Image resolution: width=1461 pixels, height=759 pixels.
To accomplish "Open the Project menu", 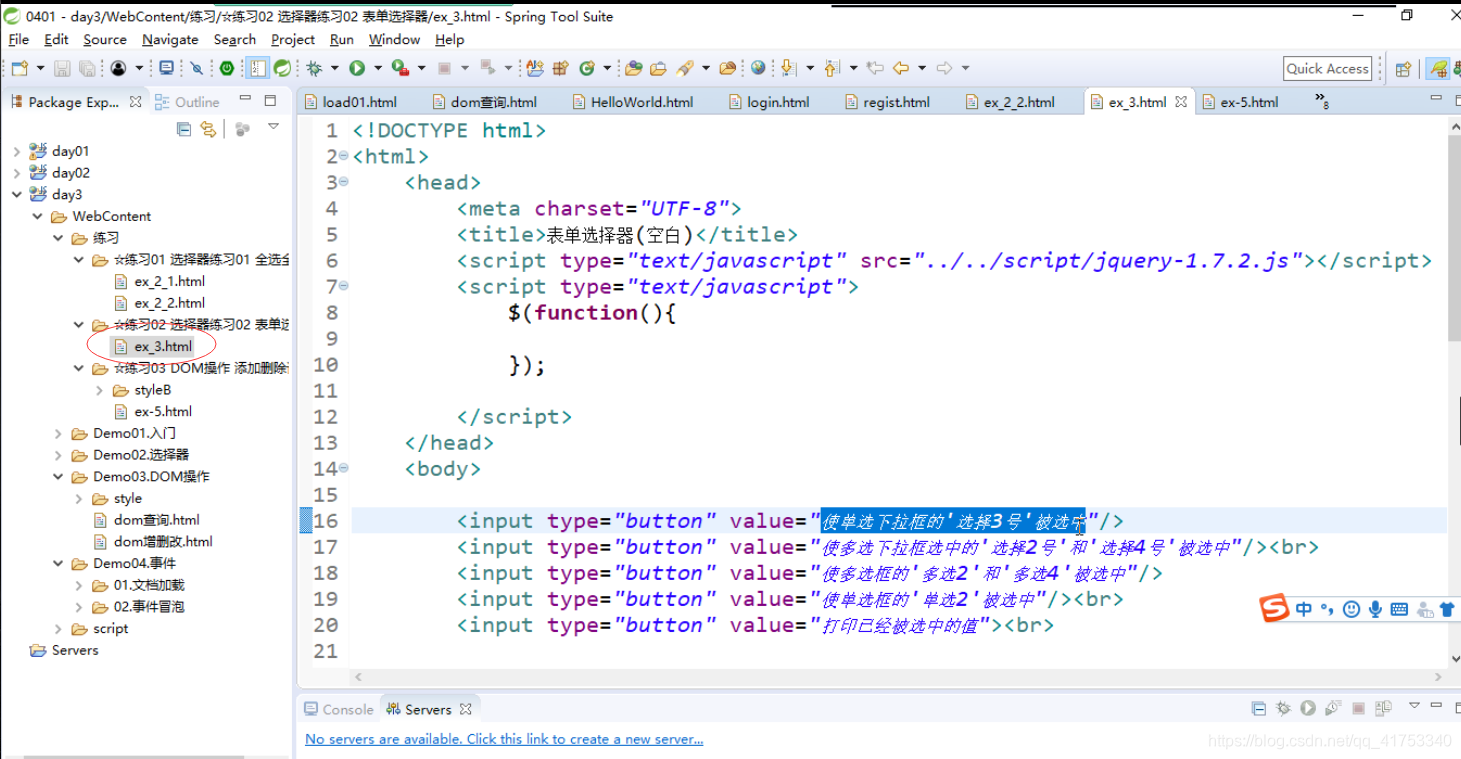I will (x=293, y=39).
